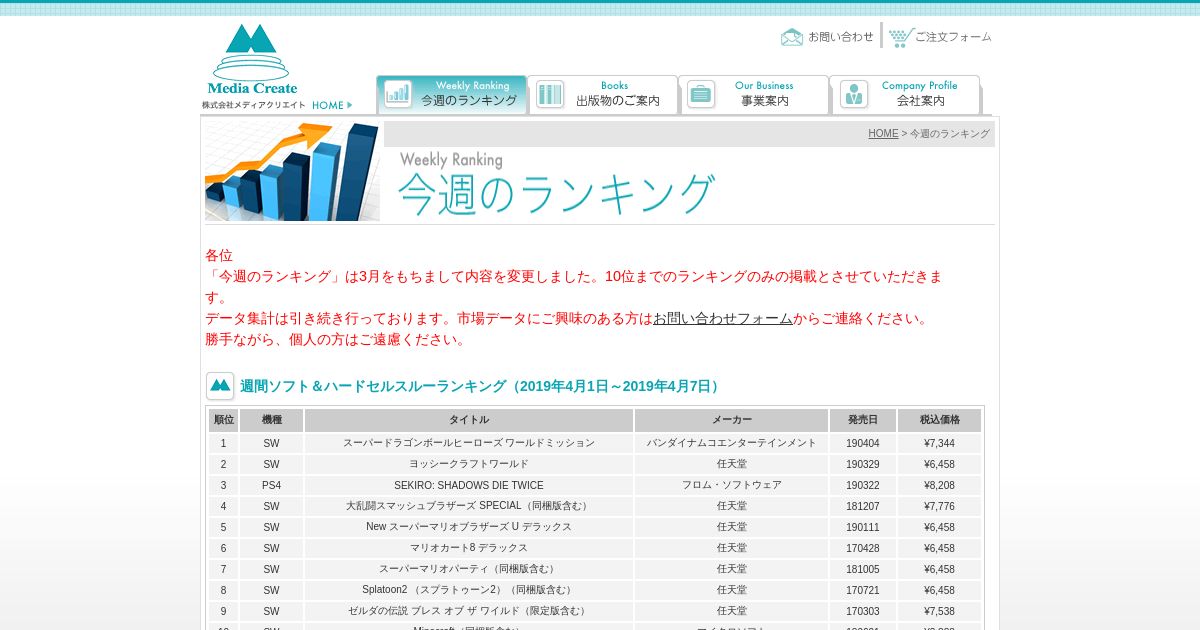
Task: Click price ¥8,208
Action: click(x=939, y=485)
